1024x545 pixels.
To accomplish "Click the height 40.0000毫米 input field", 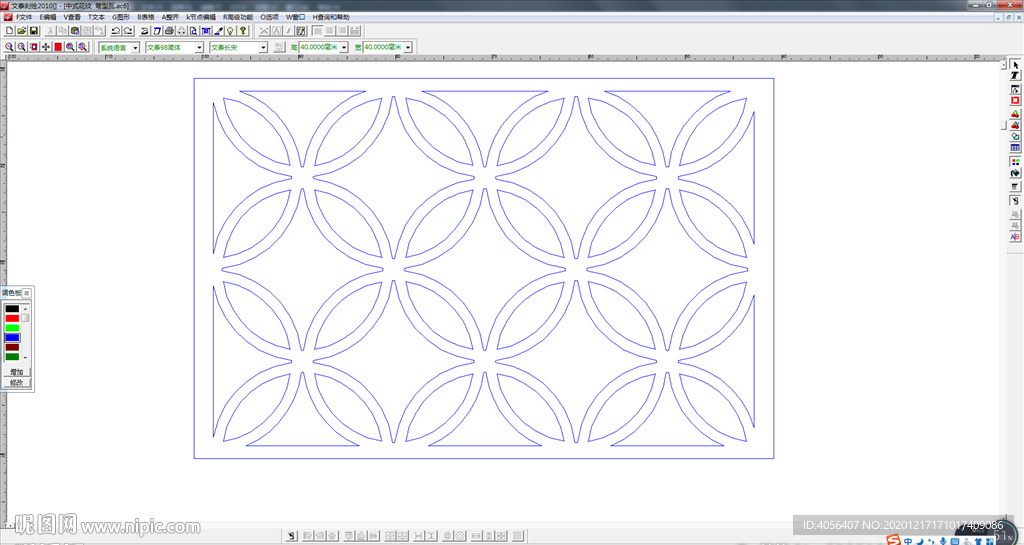I will click(x=319, y=47).
